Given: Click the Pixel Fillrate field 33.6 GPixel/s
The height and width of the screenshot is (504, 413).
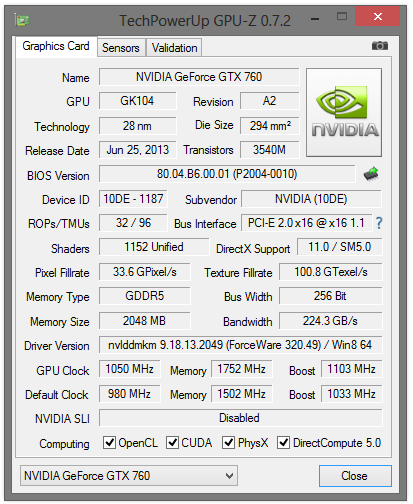Looking at the screenshot, I should 144,272.
